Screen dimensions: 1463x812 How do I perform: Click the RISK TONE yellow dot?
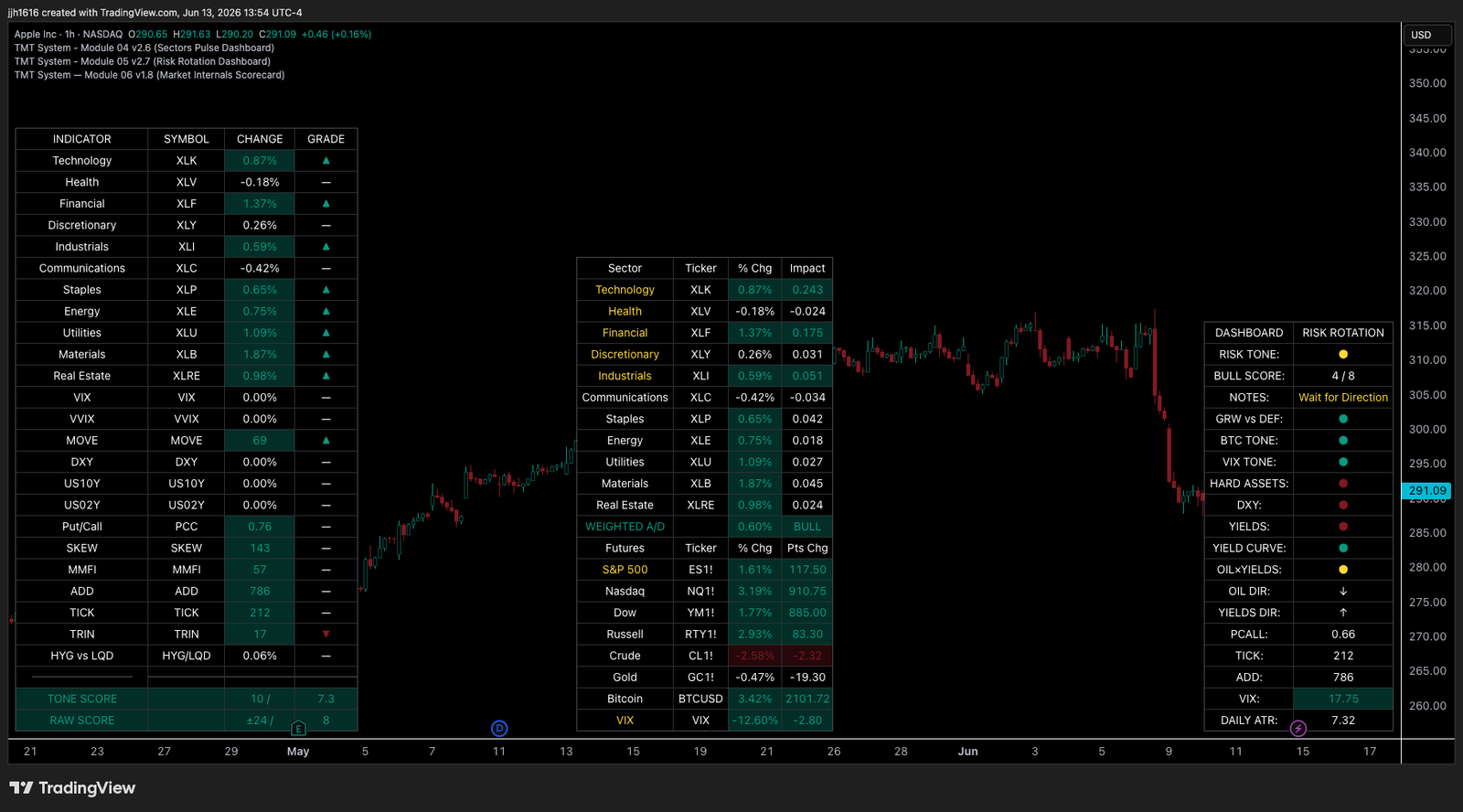[1343, 355]
